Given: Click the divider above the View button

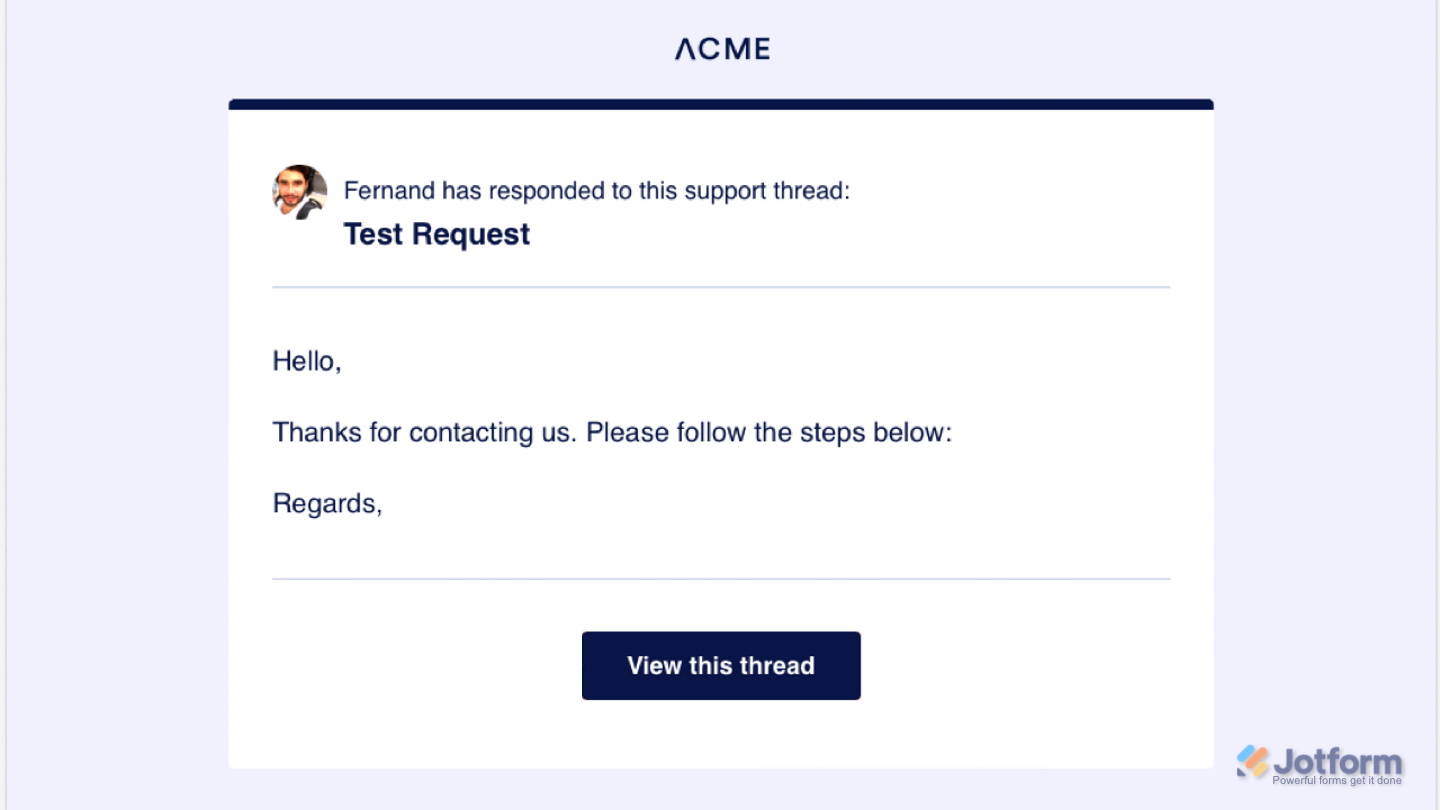Looking at the screenshot, I should coord(720,576).
